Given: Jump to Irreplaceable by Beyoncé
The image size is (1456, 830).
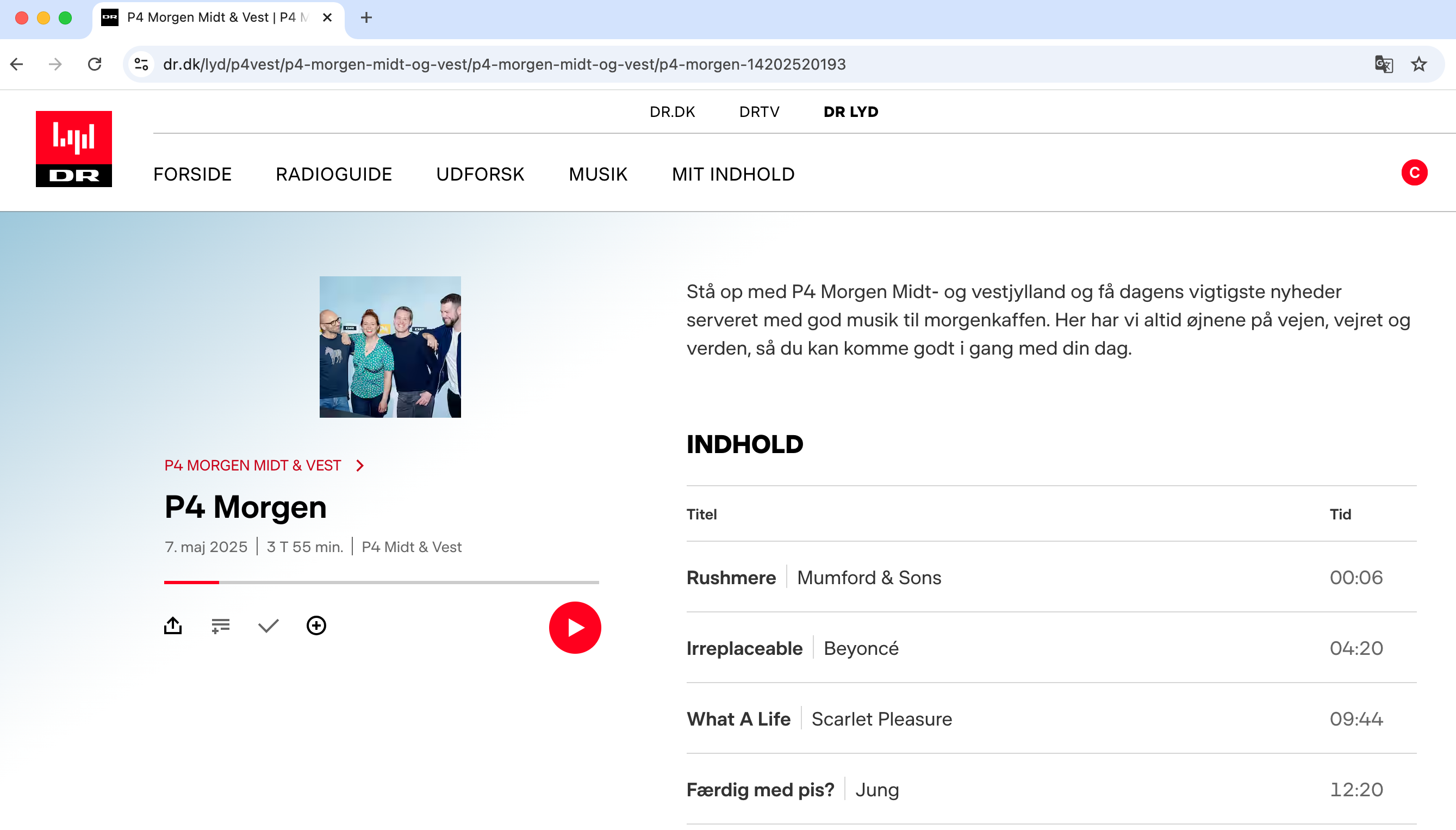Looking at the screenshot, I should click(x=1051, y=648).
